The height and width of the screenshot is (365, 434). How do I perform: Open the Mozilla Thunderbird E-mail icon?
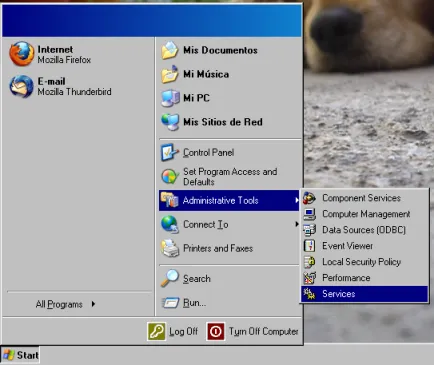[x=21, y=86]
